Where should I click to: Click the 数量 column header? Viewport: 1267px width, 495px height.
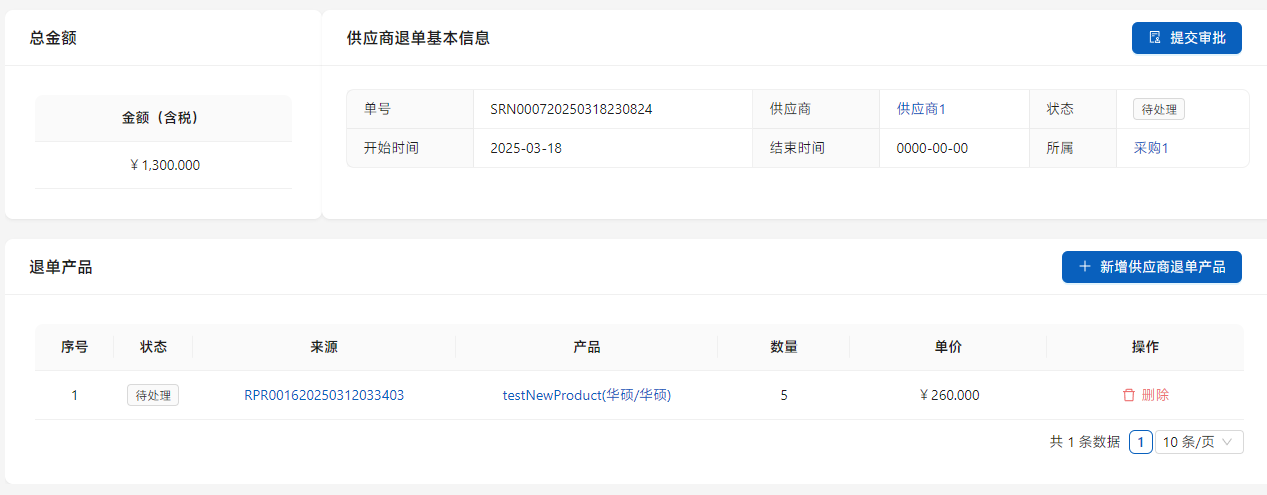[783, 347]
